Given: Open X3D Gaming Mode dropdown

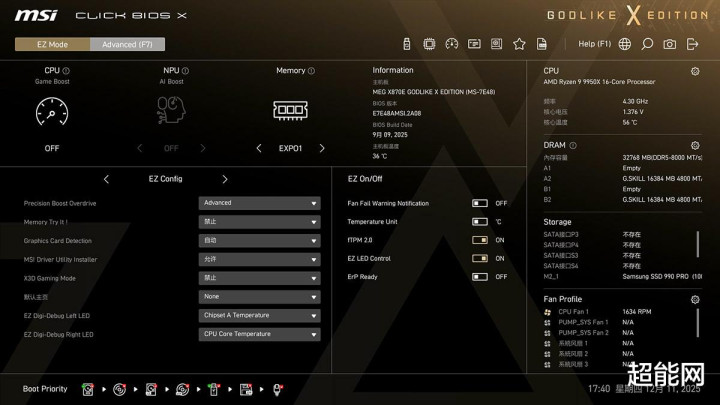Looking at the screenshot, I should (259, 278).
